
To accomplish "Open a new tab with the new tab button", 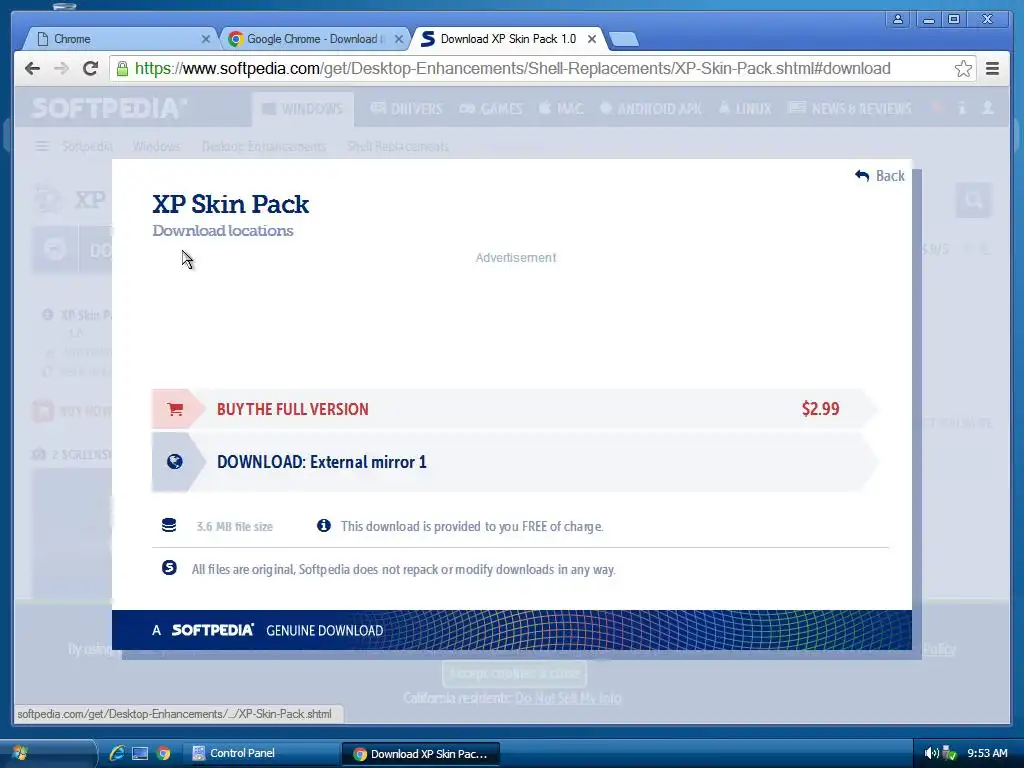I will click(x=624, y=40).
